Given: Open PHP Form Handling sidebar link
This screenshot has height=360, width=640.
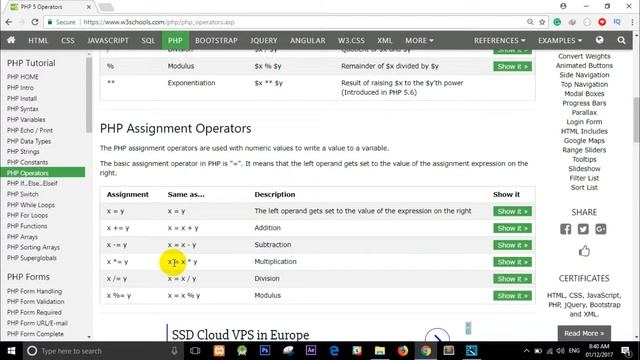Looking at the screenshot, I should pos(35,291).
